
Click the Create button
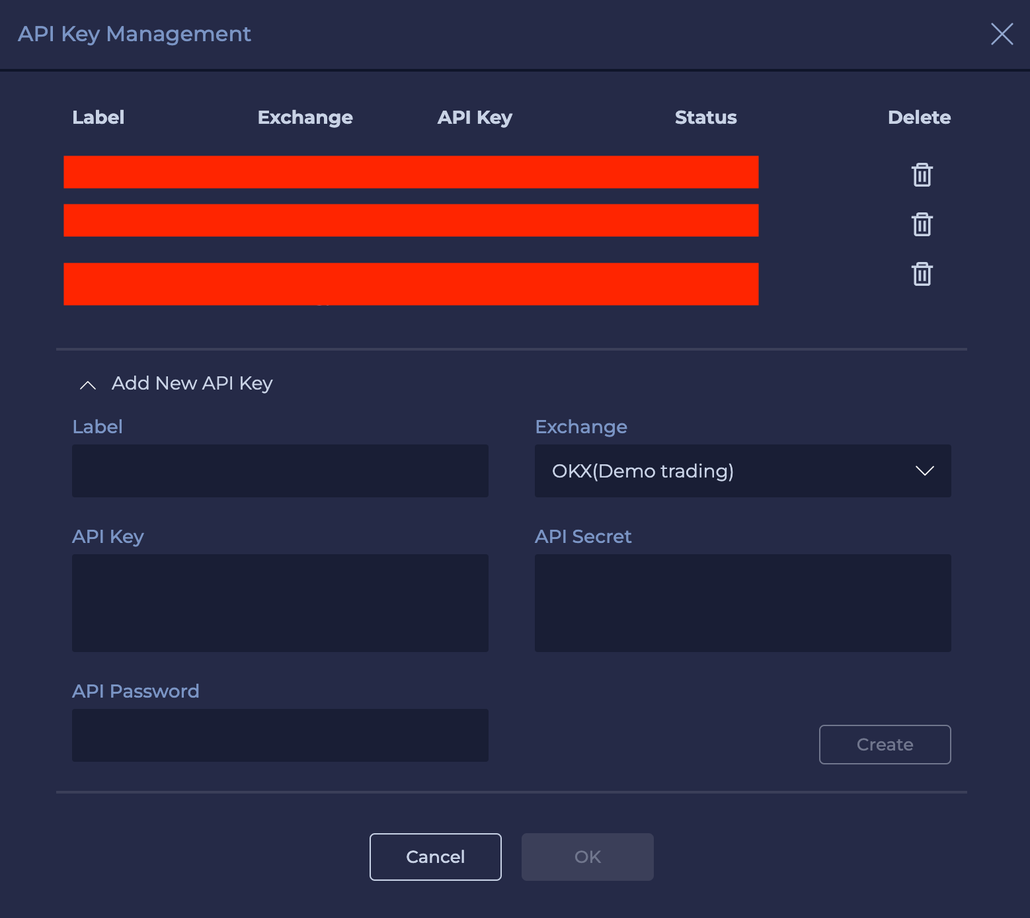pyautogui.click(x=884, y=745)
